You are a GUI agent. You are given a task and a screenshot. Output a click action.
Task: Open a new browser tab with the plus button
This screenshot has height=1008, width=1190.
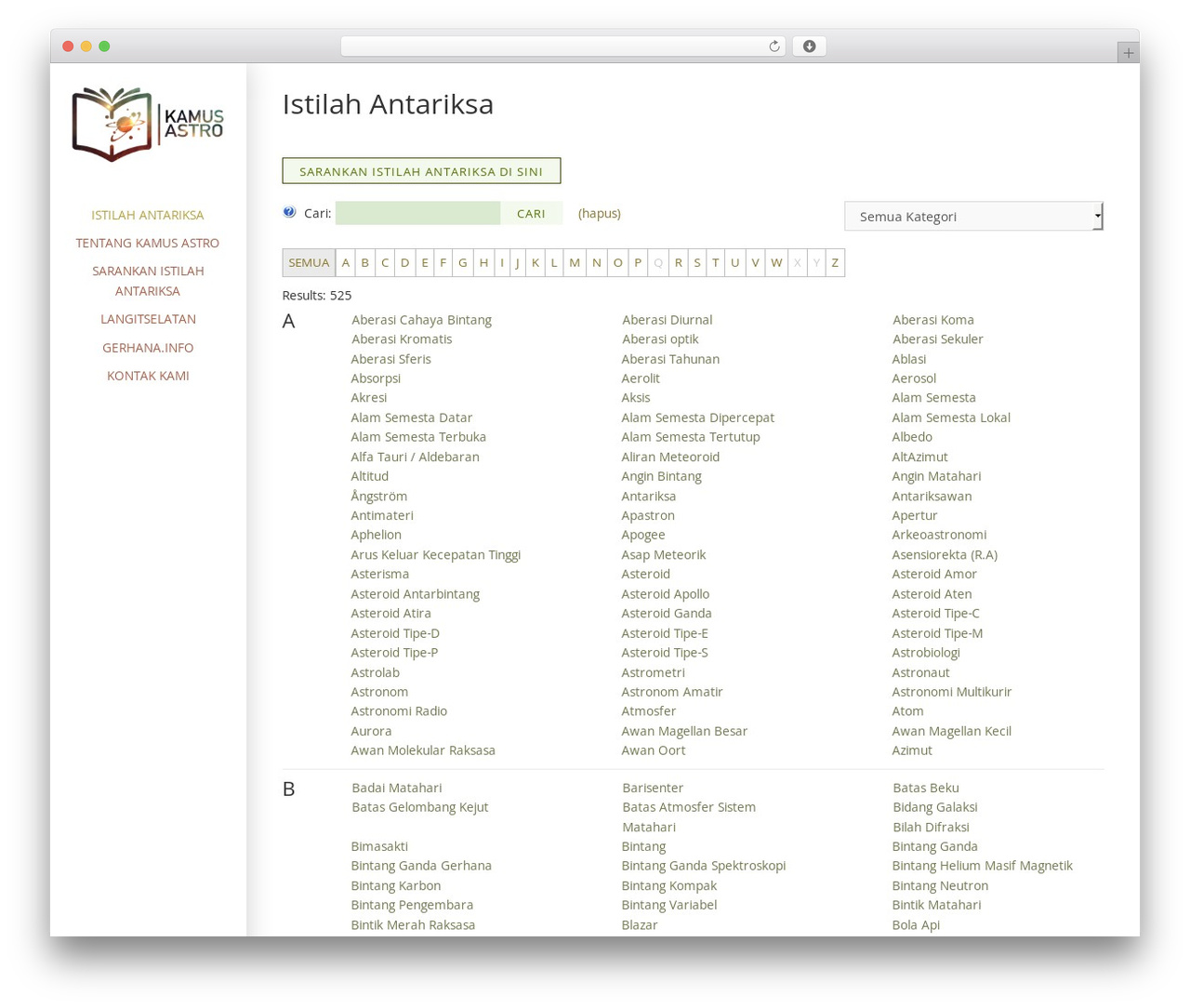pyautogui.click(x=1128, y=53)
